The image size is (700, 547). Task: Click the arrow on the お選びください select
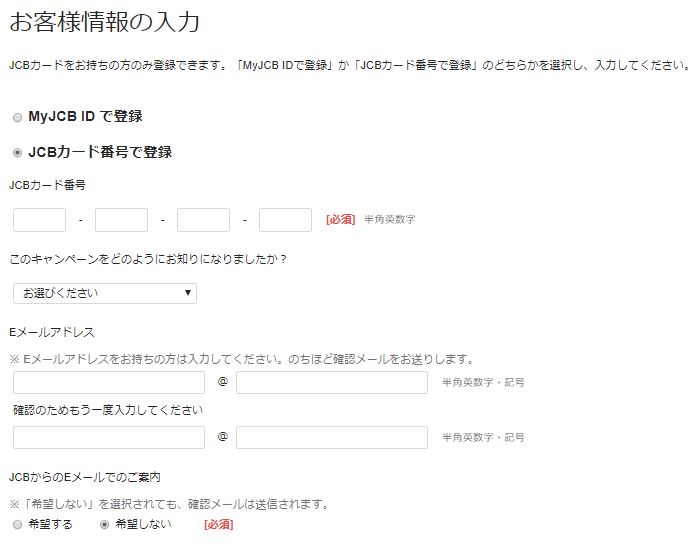click(x=188, y=293)
